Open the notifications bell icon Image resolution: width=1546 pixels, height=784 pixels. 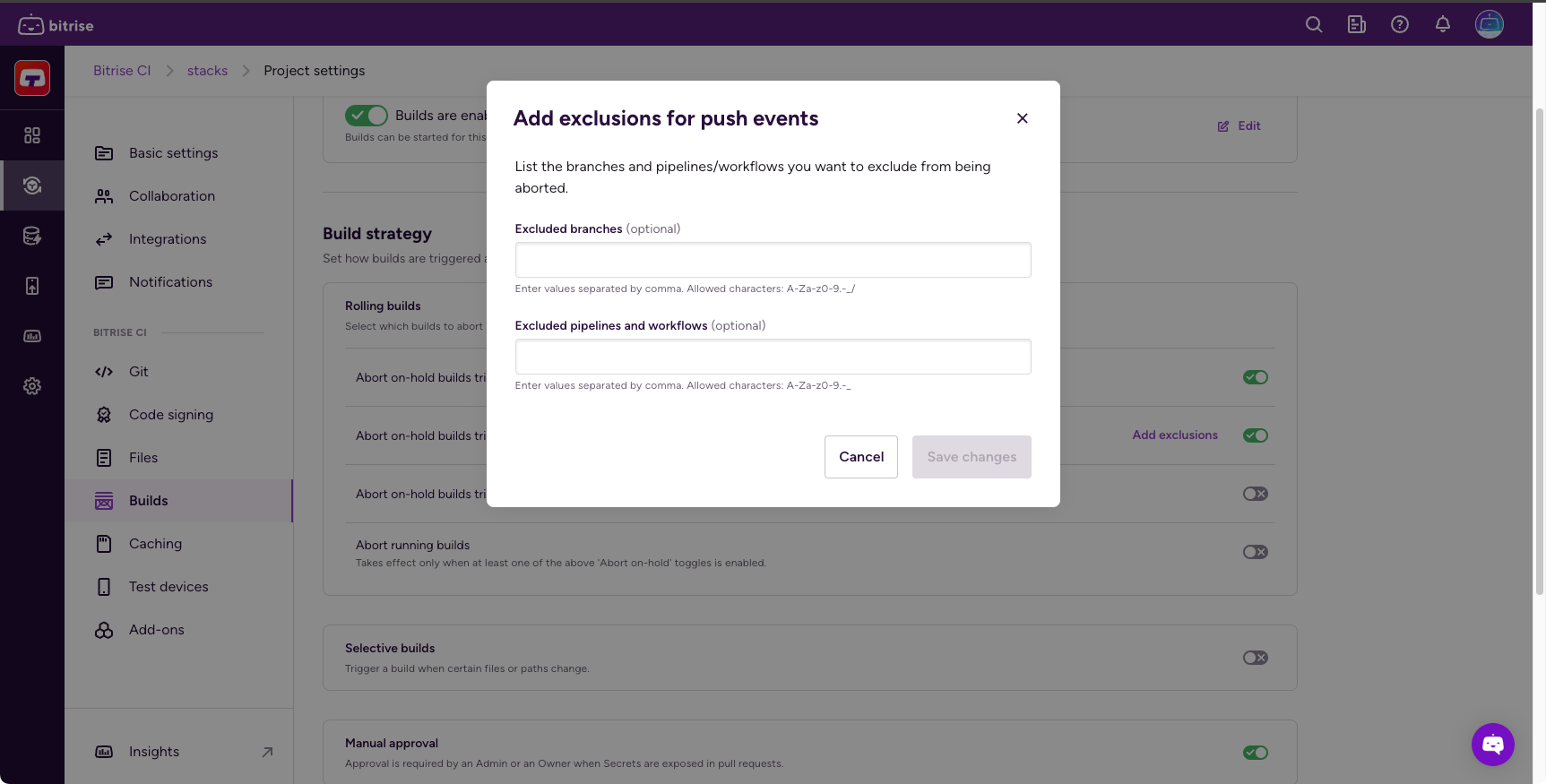[x=1443, y=24]
